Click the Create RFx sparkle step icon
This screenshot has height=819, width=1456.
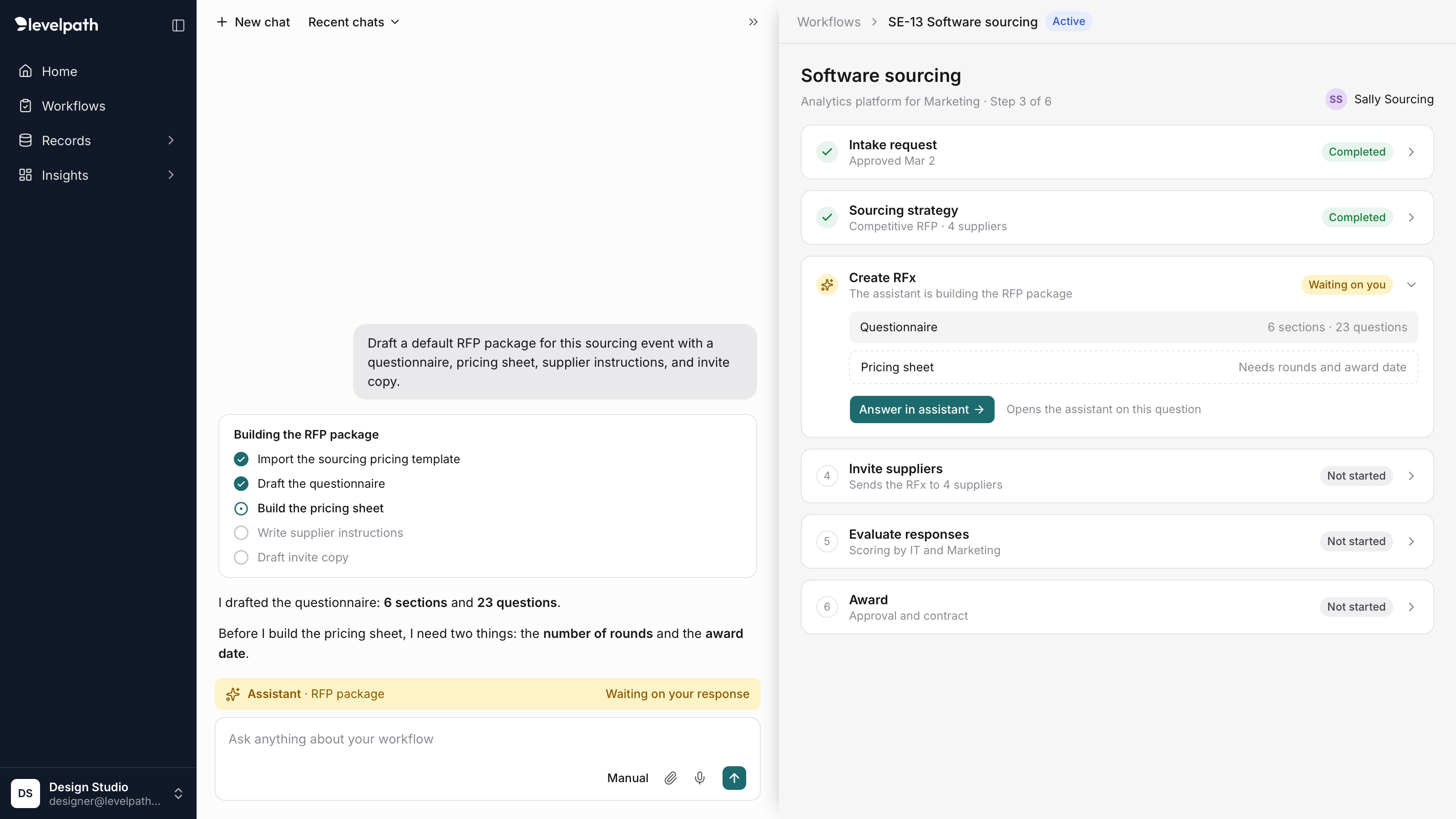pyautogui.click(x=827, y=284)
